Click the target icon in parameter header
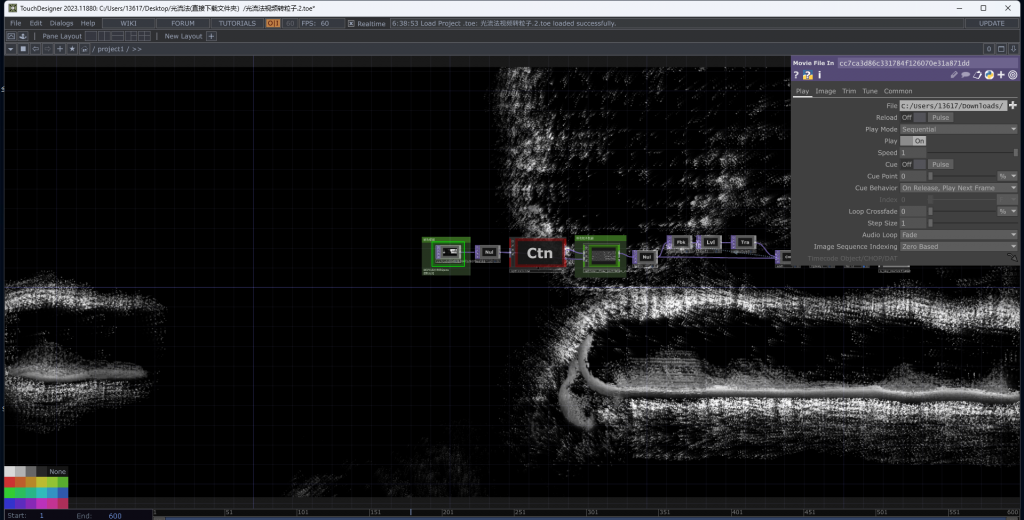Viewport: 1024px width, 520px height. pyautogui.click(x=1012, y=75)
